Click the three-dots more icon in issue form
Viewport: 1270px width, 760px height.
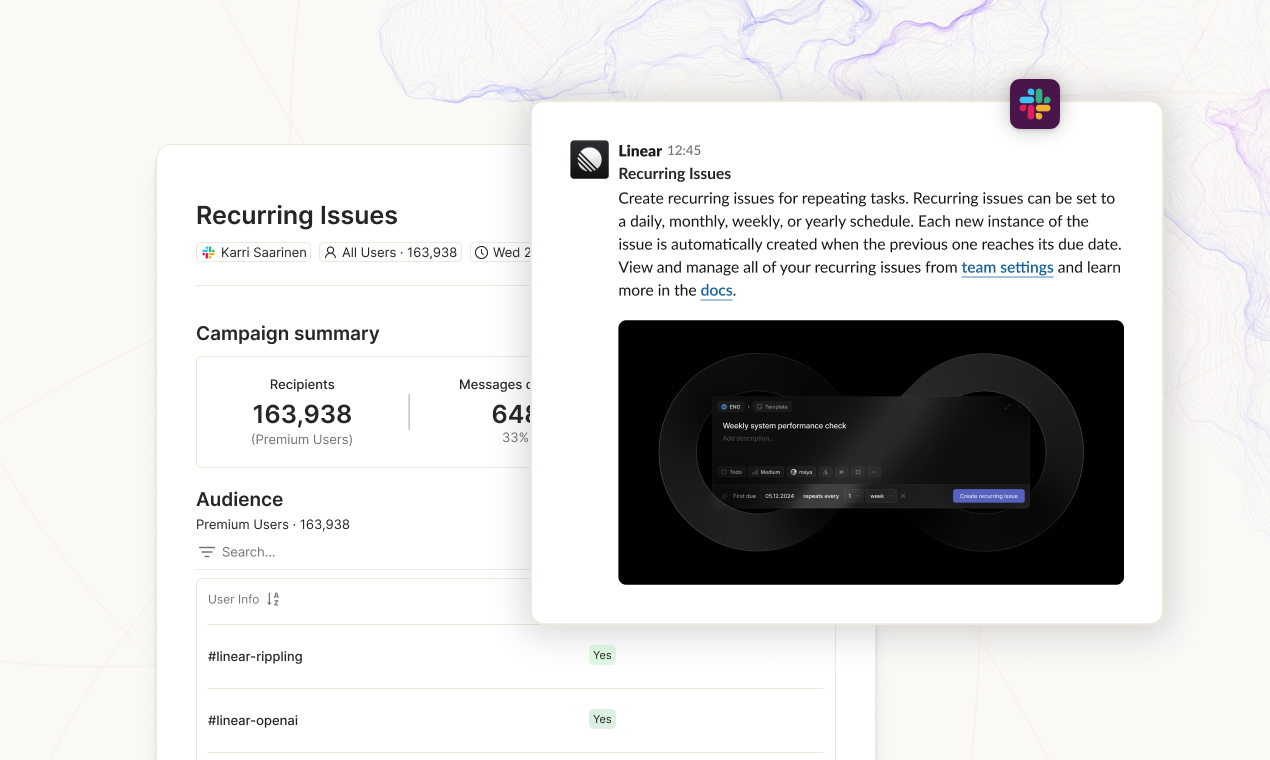pos(873,472)
